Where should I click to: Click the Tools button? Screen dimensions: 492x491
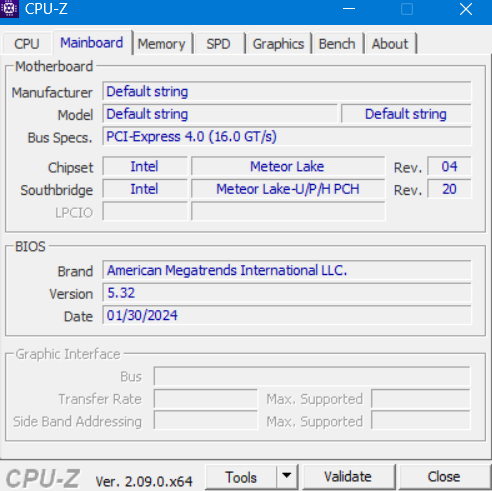241,477
